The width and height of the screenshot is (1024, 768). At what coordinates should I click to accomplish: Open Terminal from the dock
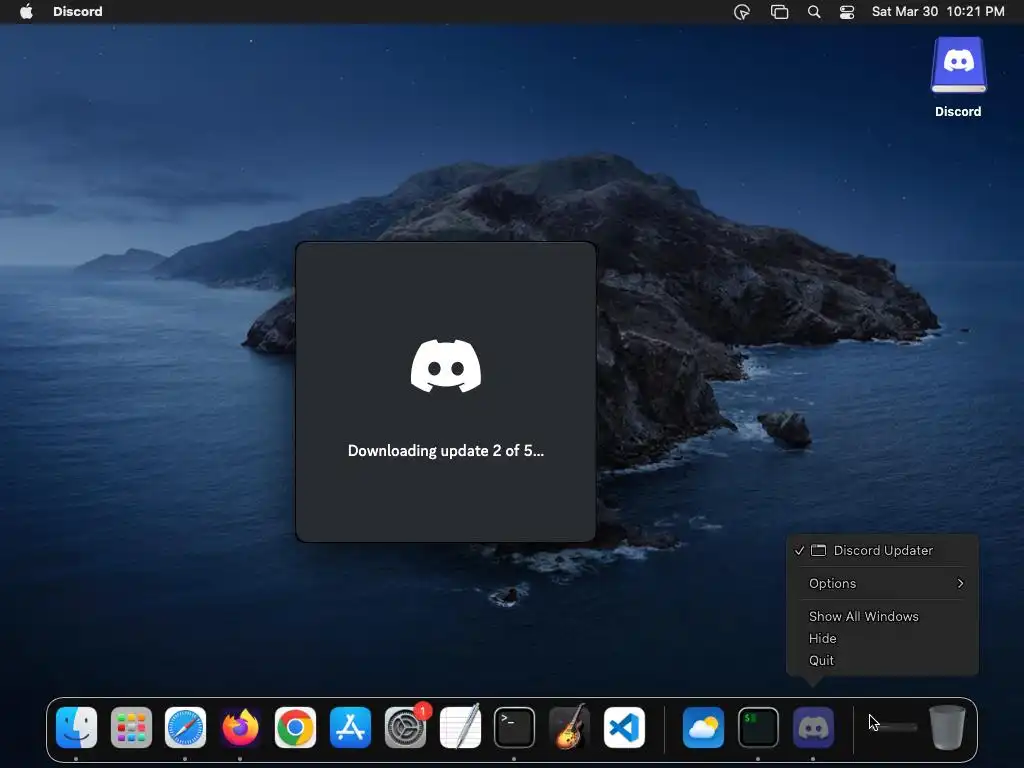pos(515,728)
